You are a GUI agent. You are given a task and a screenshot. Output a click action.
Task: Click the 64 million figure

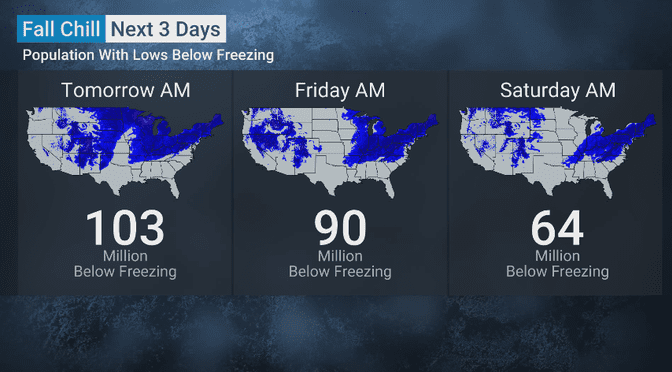pos(557,228)
